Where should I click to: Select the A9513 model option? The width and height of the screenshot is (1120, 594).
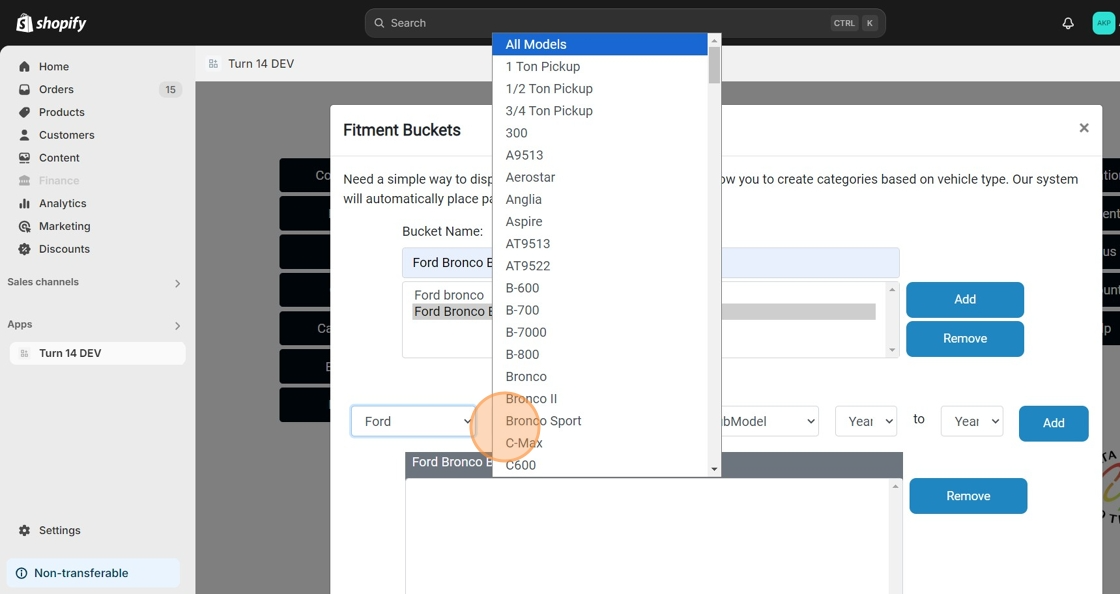coord(600,155)
